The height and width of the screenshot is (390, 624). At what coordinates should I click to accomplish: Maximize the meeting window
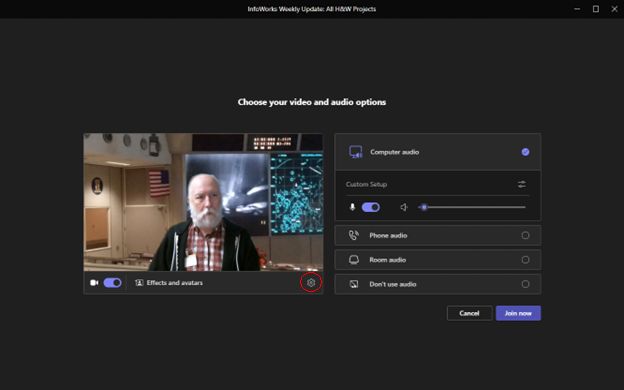click(596, 9)
